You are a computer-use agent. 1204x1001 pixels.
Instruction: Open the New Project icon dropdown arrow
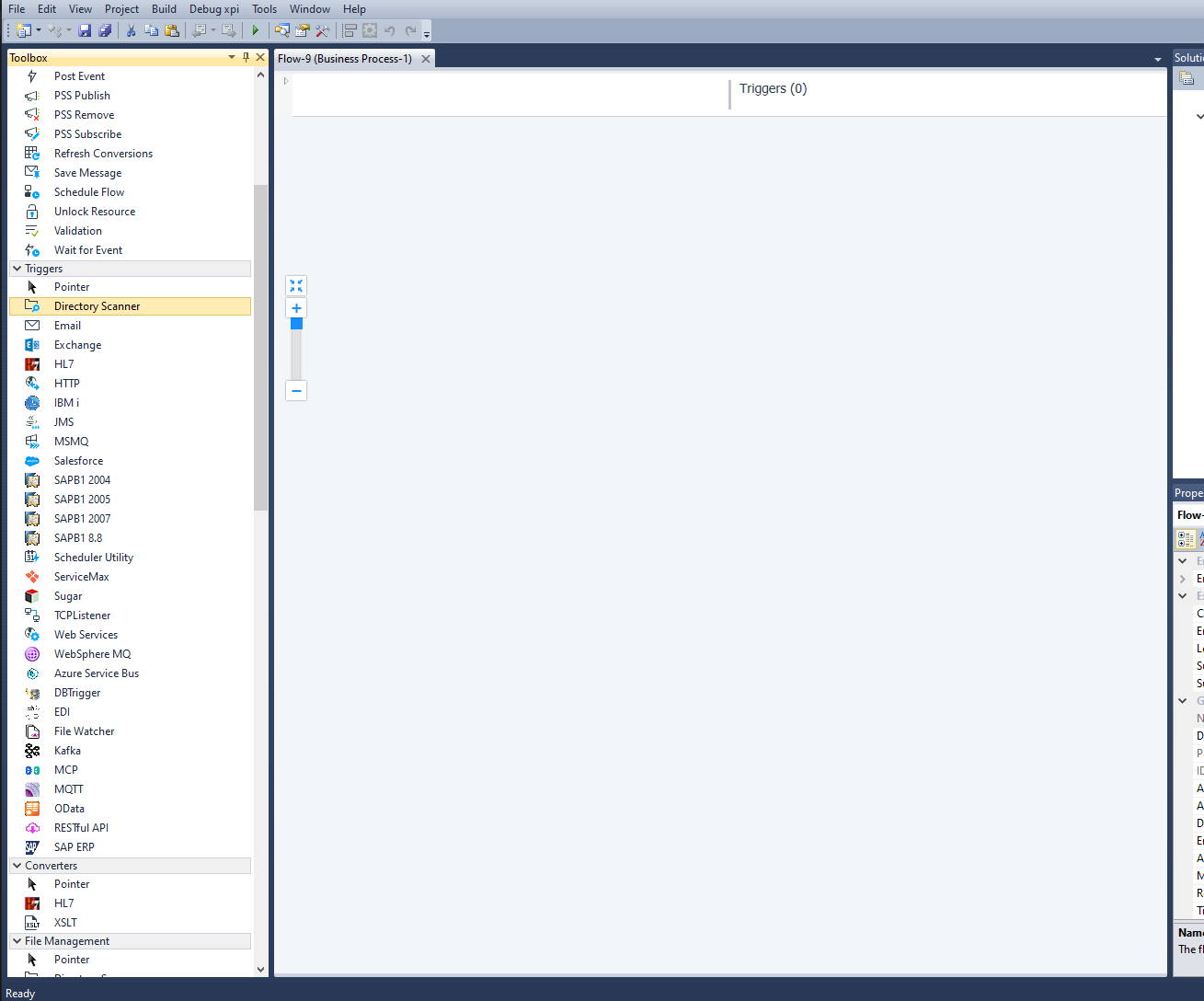click(39, 30)
